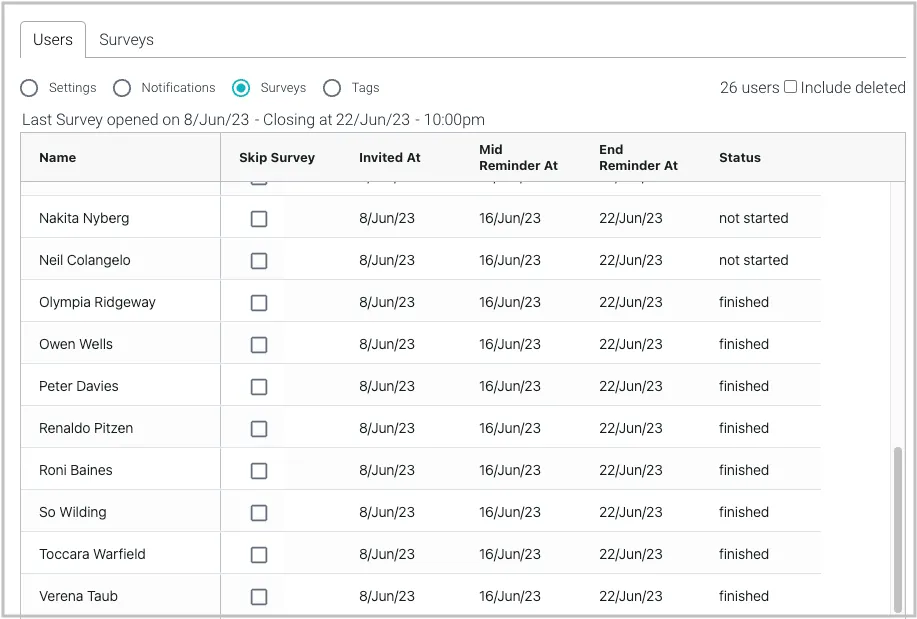Click So Wilding's Mid Reminder date
The image size is (917, 619).
point(510,513)
